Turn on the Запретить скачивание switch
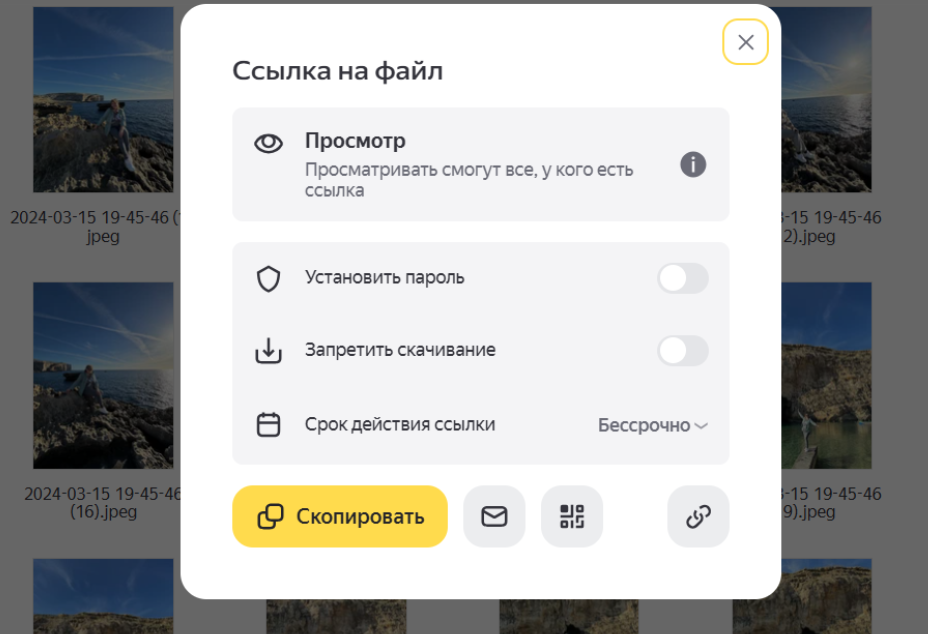928x634 pixels. click(x=682, y=351)
